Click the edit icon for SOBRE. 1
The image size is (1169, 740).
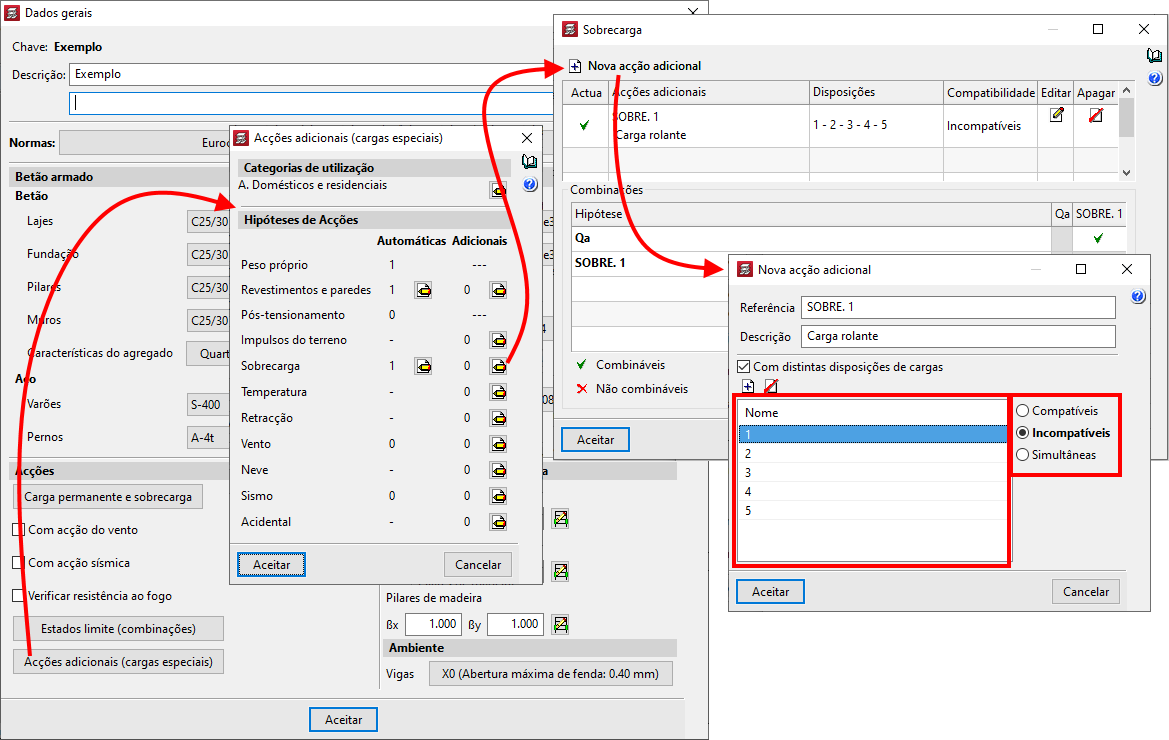[1056, 115]
